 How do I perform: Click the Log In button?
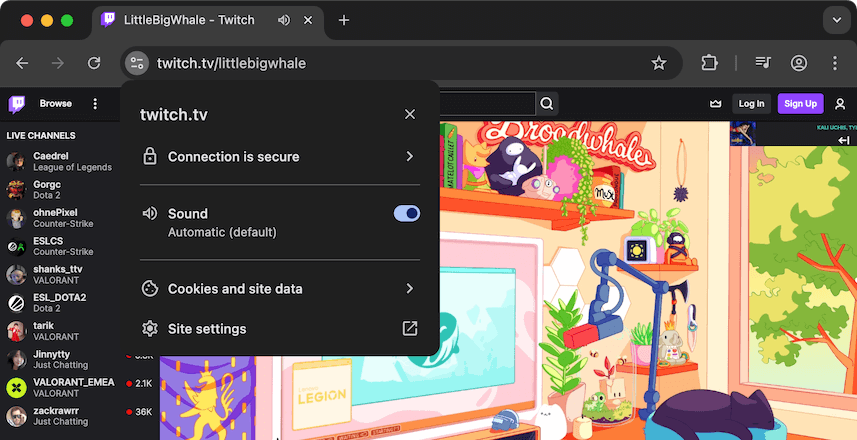752,104
